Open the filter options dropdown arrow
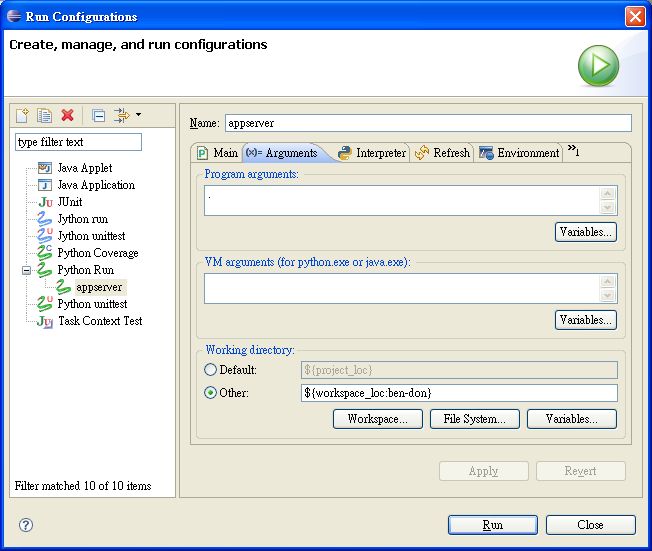This screenshot has height=551, width=652. click(x=138, y=114)
